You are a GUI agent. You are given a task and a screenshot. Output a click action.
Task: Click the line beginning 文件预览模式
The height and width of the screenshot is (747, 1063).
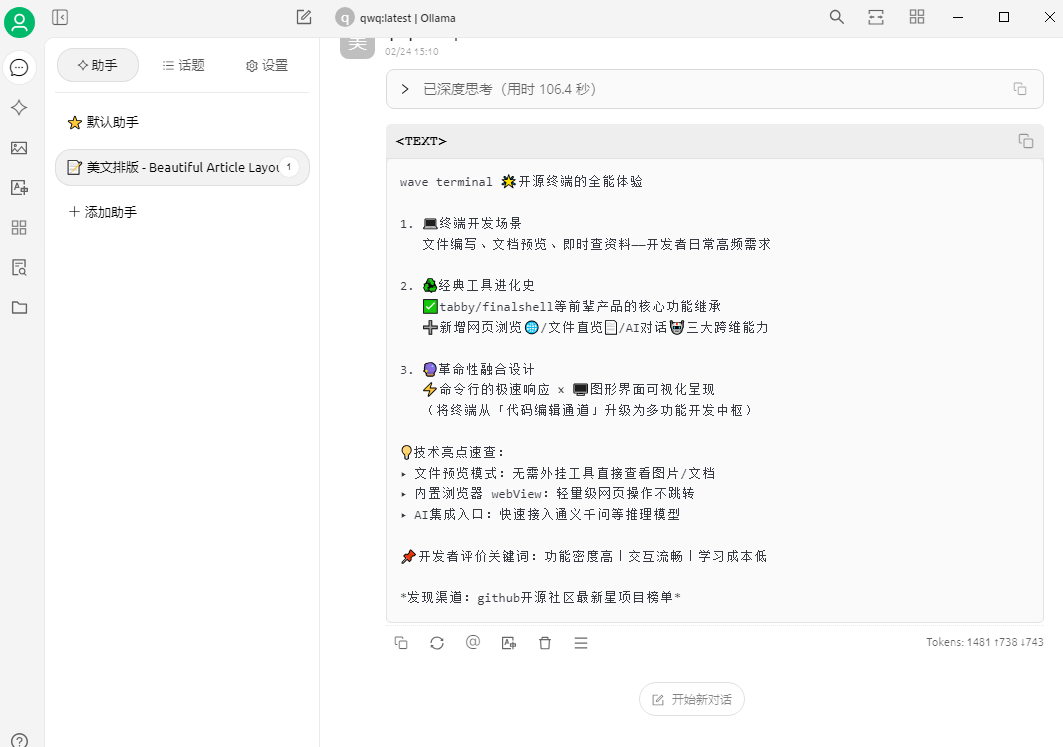click(558, 473)
